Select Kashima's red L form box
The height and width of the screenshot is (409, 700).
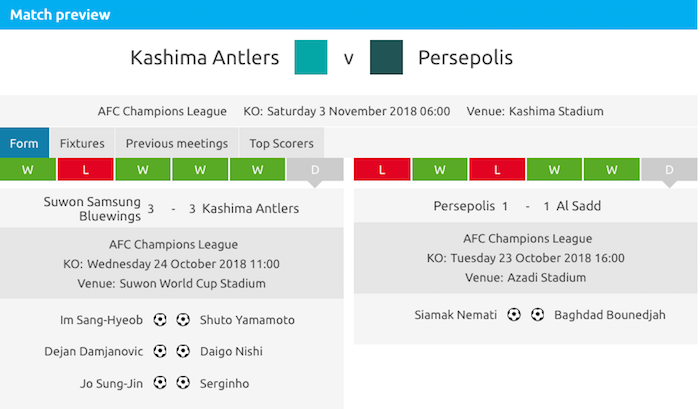(86, 170)
